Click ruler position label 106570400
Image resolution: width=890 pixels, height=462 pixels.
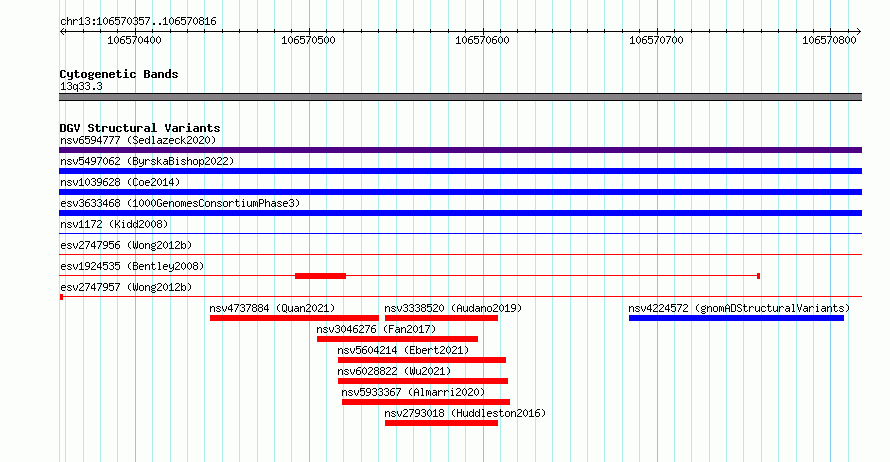click(134, 40)
